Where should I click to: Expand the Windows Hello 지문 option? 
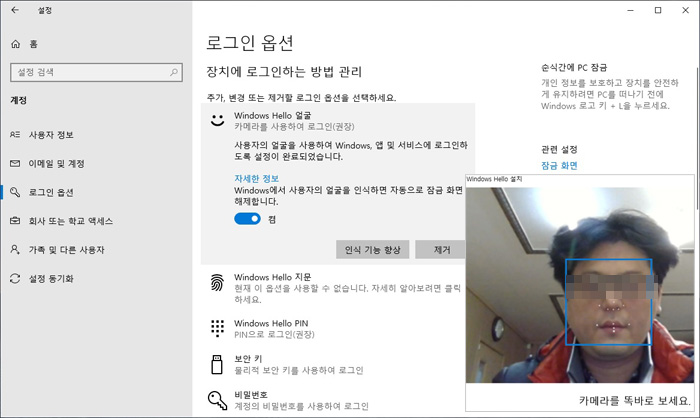pyautogui.click(x=338, y=288)
